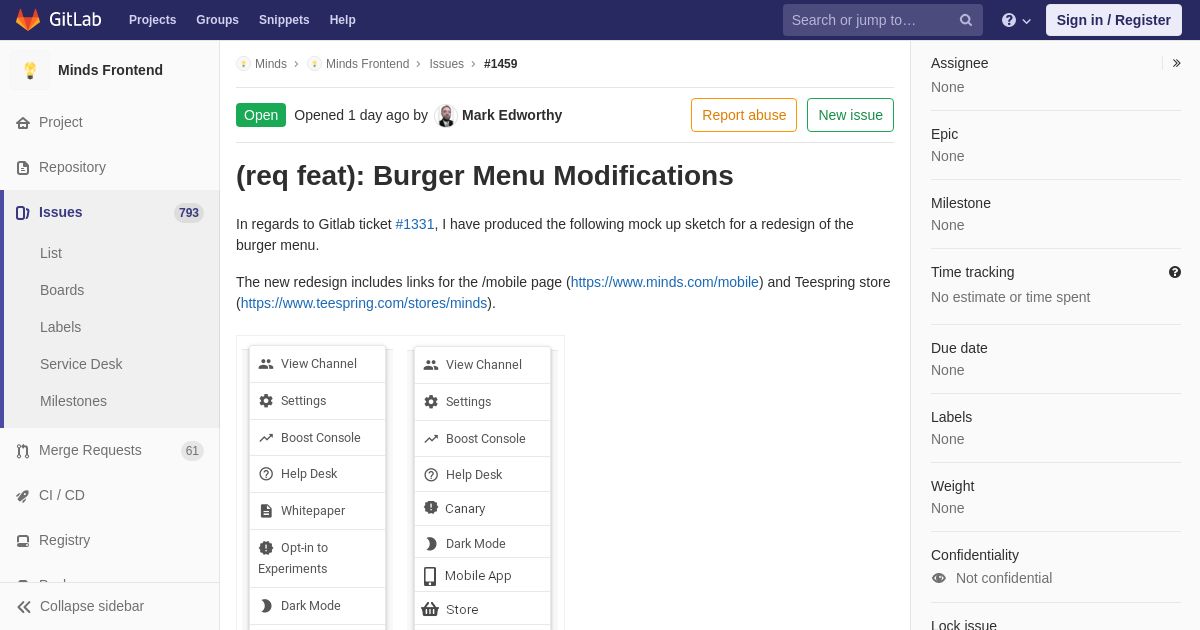Viewport: 1200px width, 630px height.
Task: Click the Weight heading
Action: pos(953,486)
